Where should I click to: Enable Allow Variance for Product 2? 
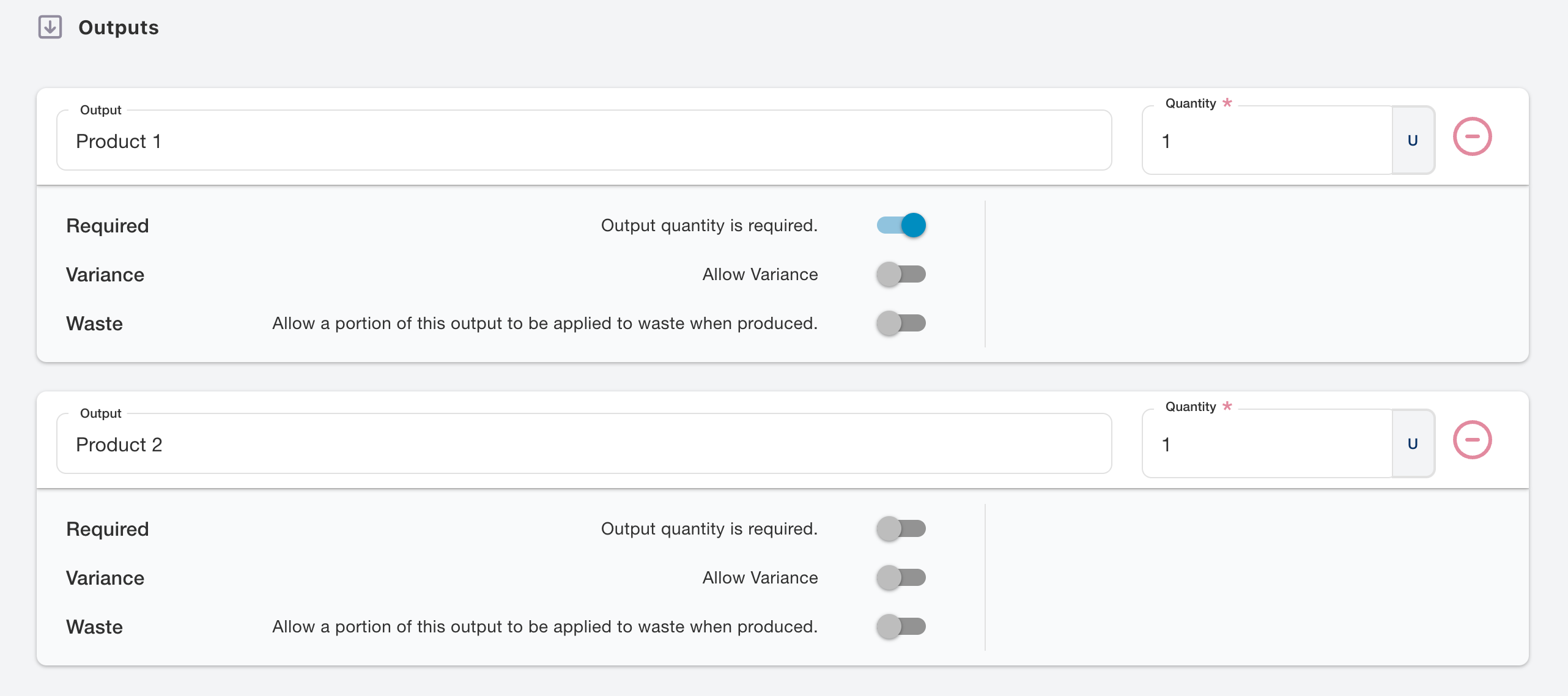tap(901, 578)
